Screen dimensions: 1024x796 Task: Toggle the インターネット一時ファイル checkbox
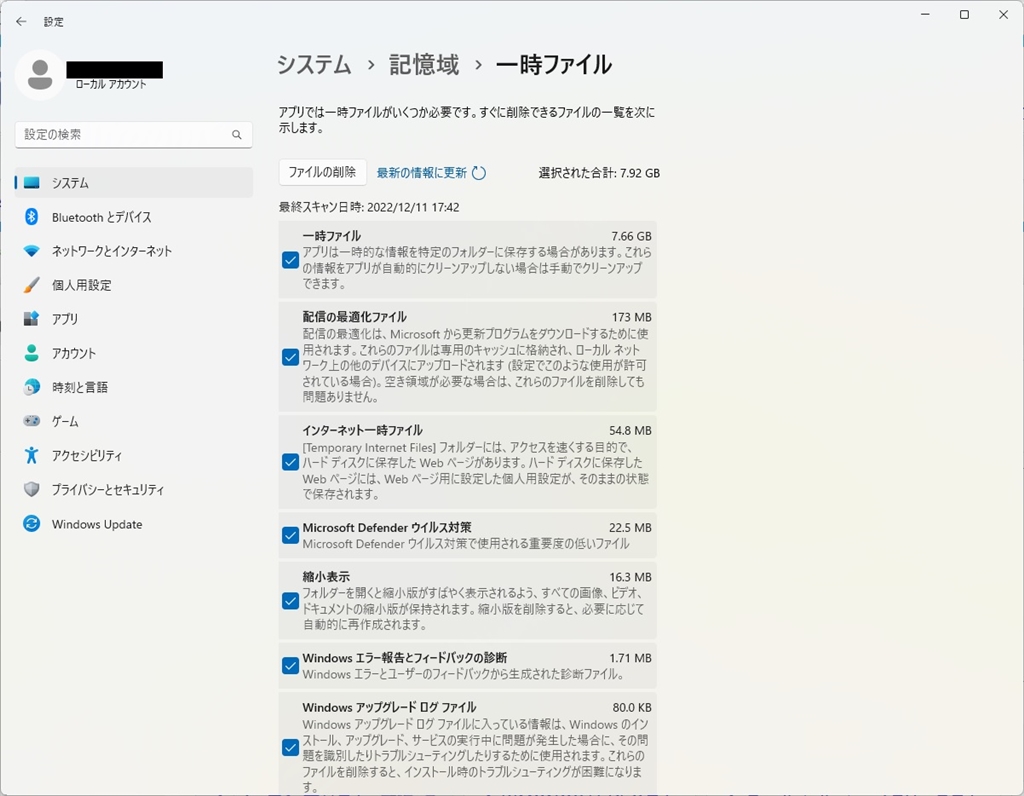[x=291, y=462]
